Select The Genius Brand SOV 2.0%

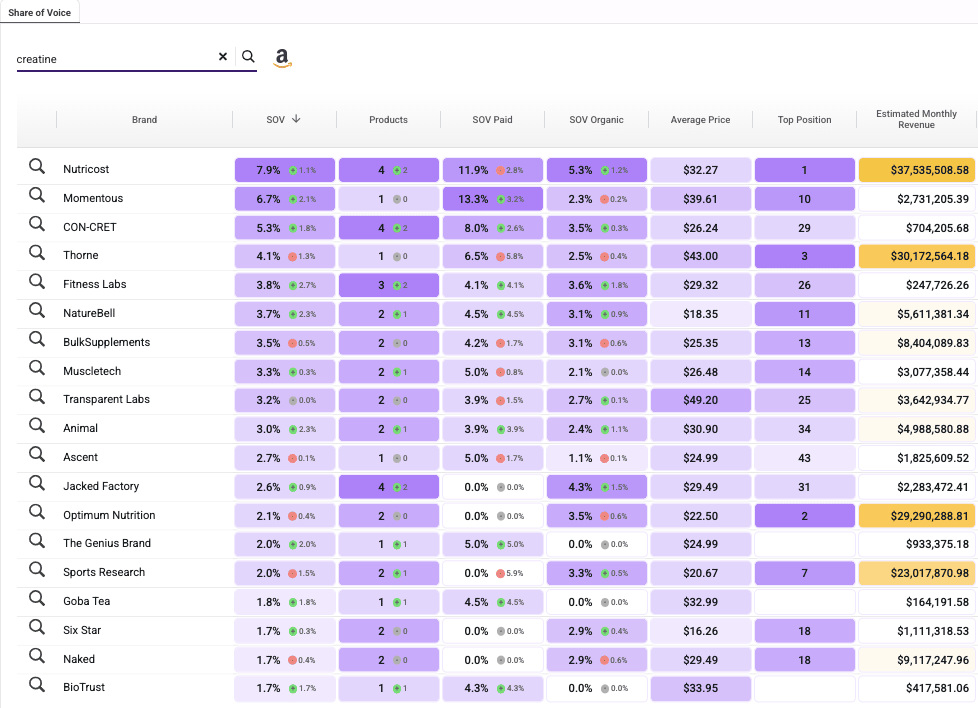(284, 545)
